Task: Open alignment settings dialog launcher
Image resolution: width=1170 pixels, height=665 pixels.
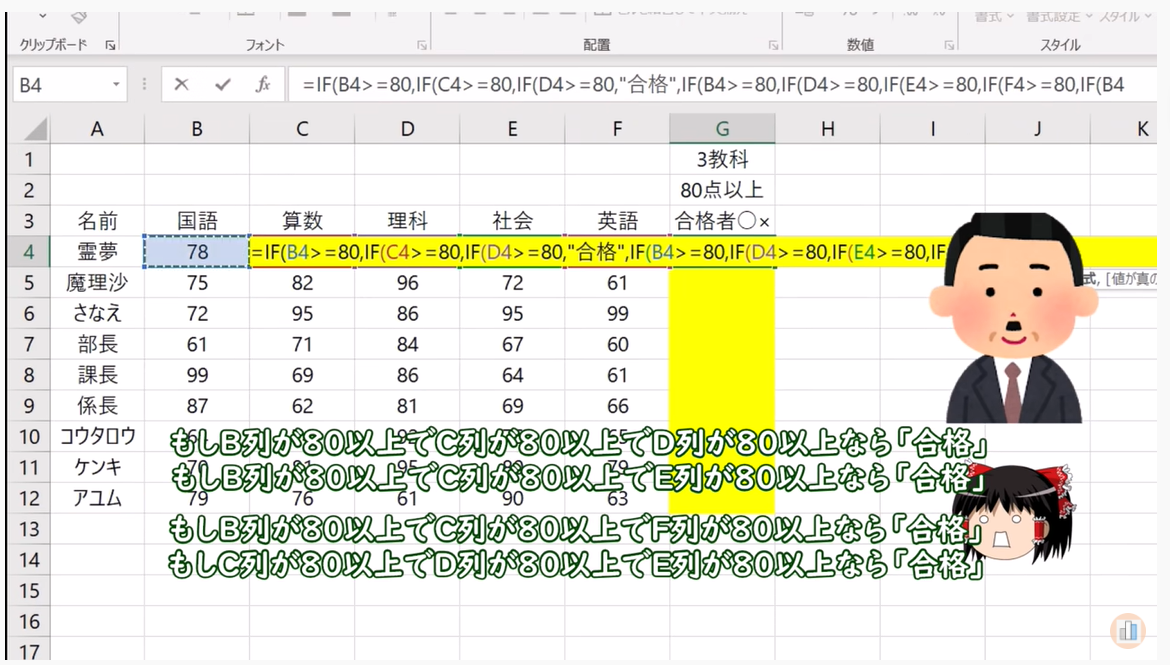Action: [x=773, y=46]
